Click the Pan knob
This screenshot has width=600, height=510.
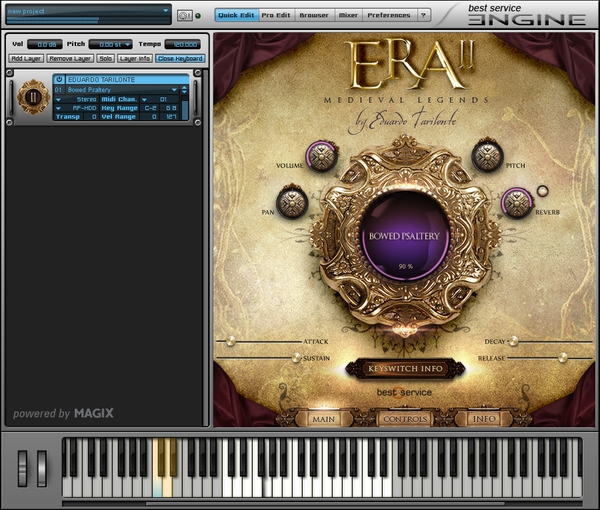click(291, 202)
